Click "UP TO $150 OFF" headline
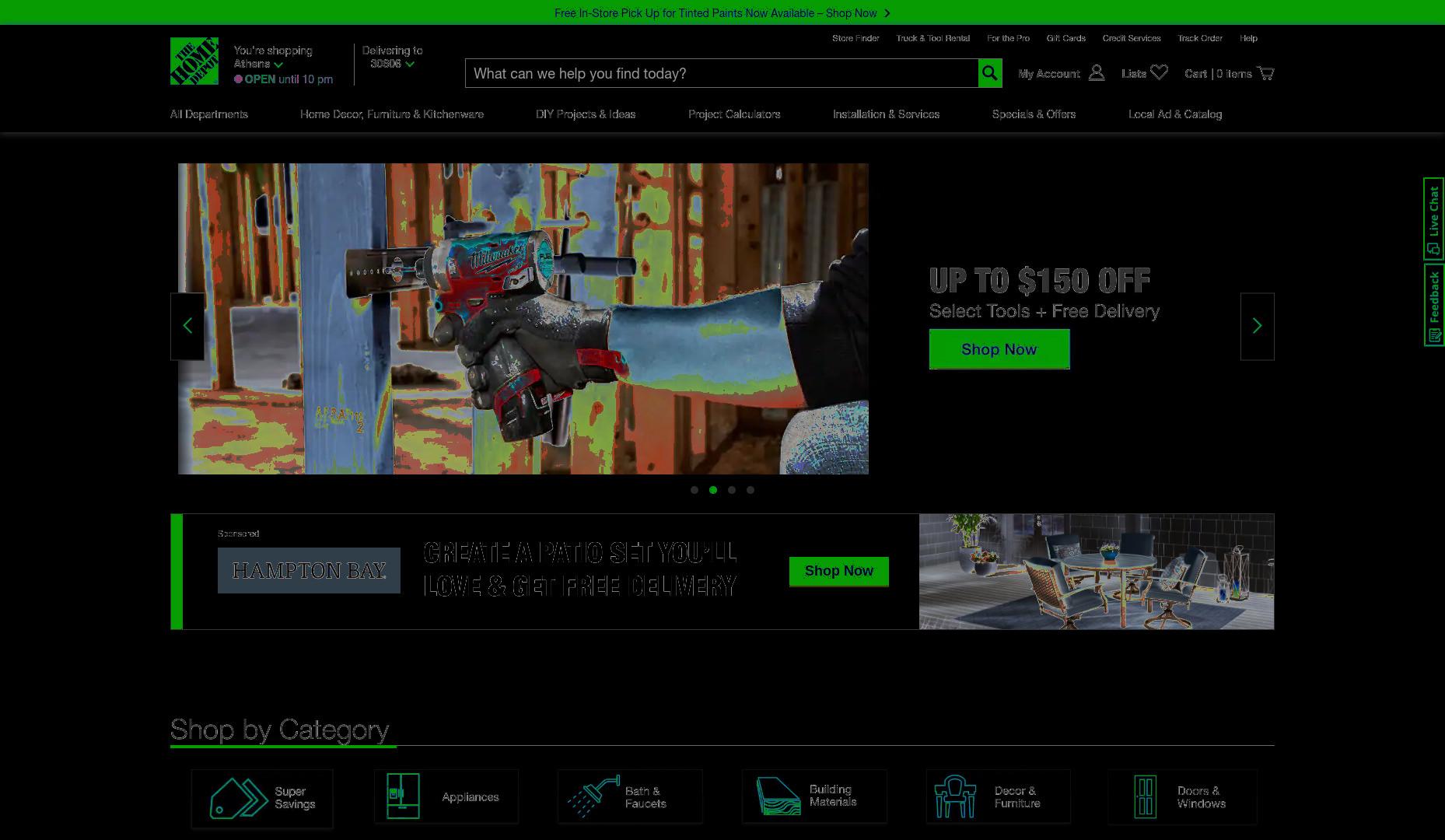Screen dimensions: 1445x840 [1040, 281]
